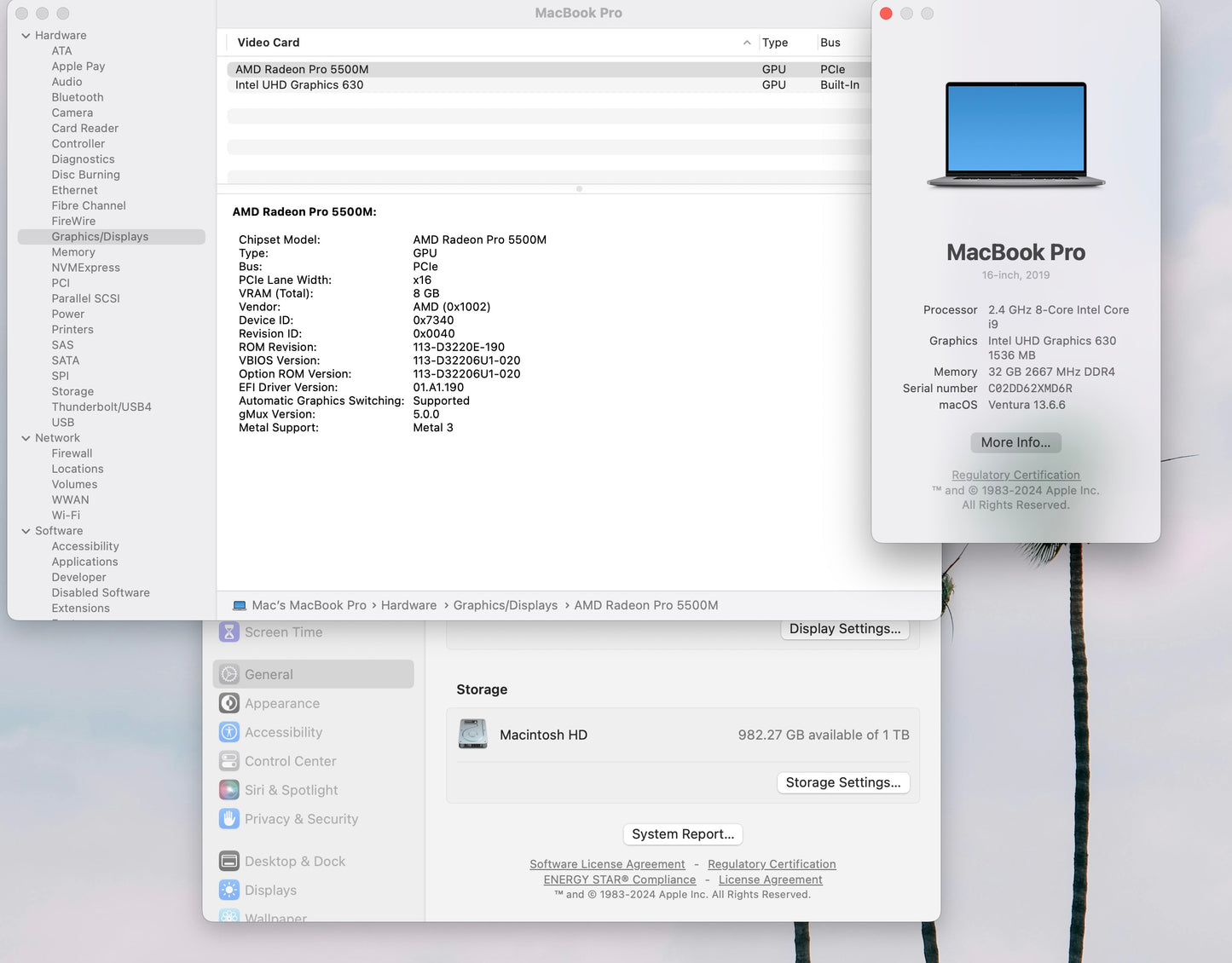Open Privacy & Security settings
This screenshot has width=1232, height=963.
tap(228, 818)
